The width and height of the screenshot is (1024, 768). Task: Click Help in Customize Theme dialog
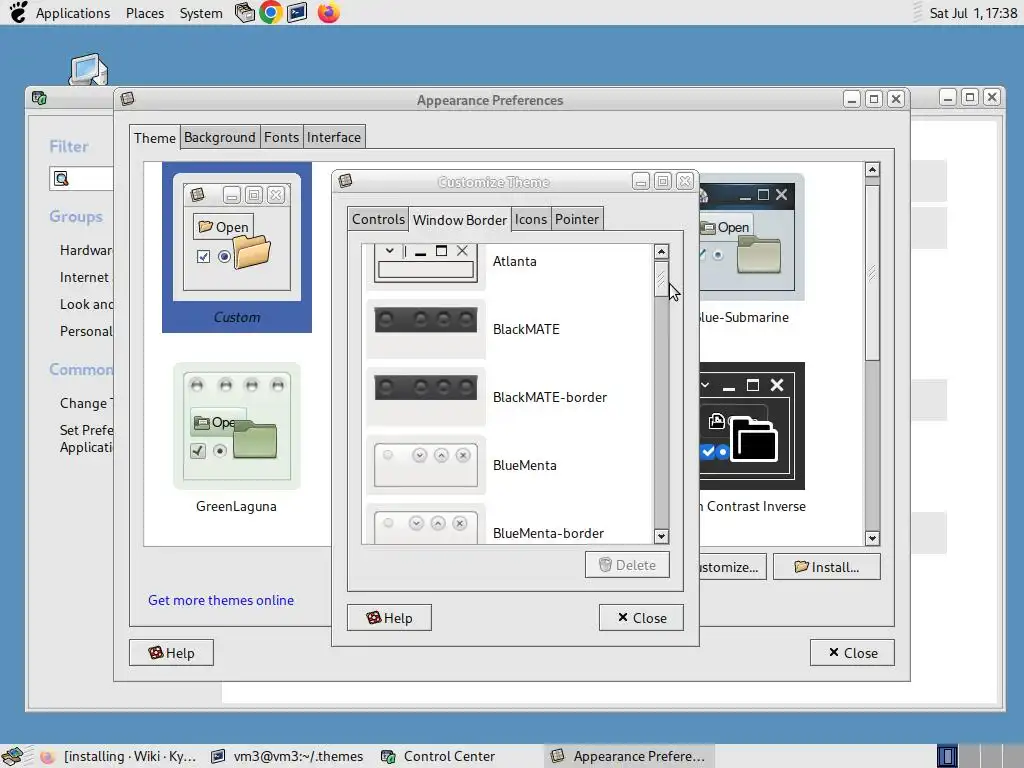[x=389, y=618]
